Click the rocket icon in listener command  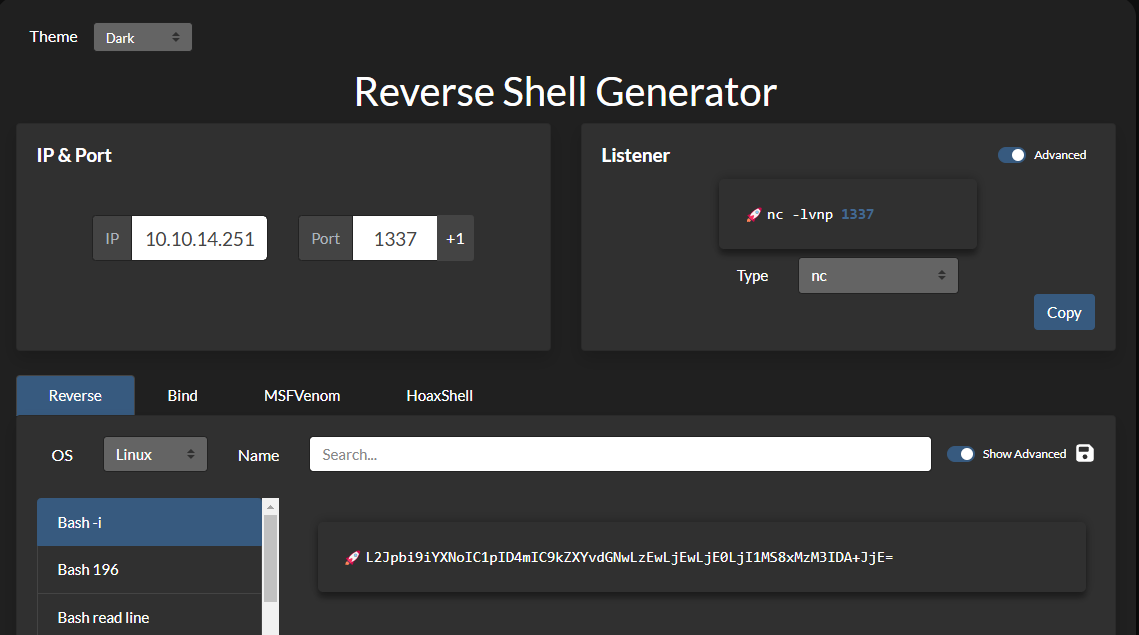tap(754, 214)
